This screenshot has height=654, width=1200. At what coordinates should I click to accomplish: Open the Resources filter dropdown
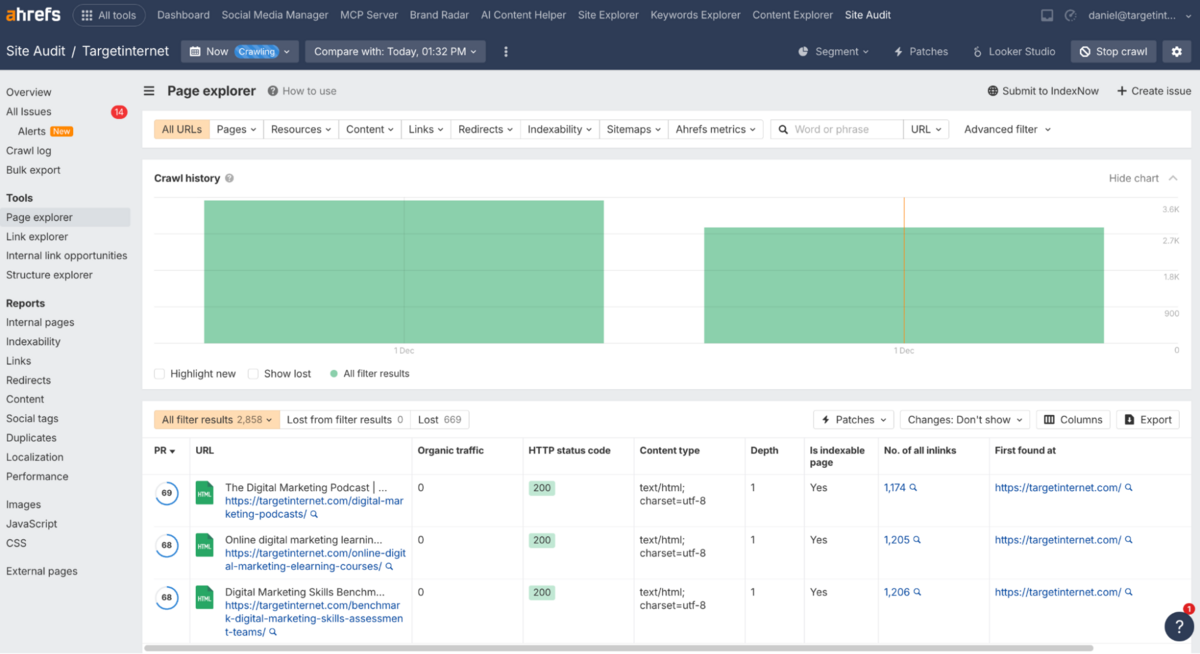[302, 129]
